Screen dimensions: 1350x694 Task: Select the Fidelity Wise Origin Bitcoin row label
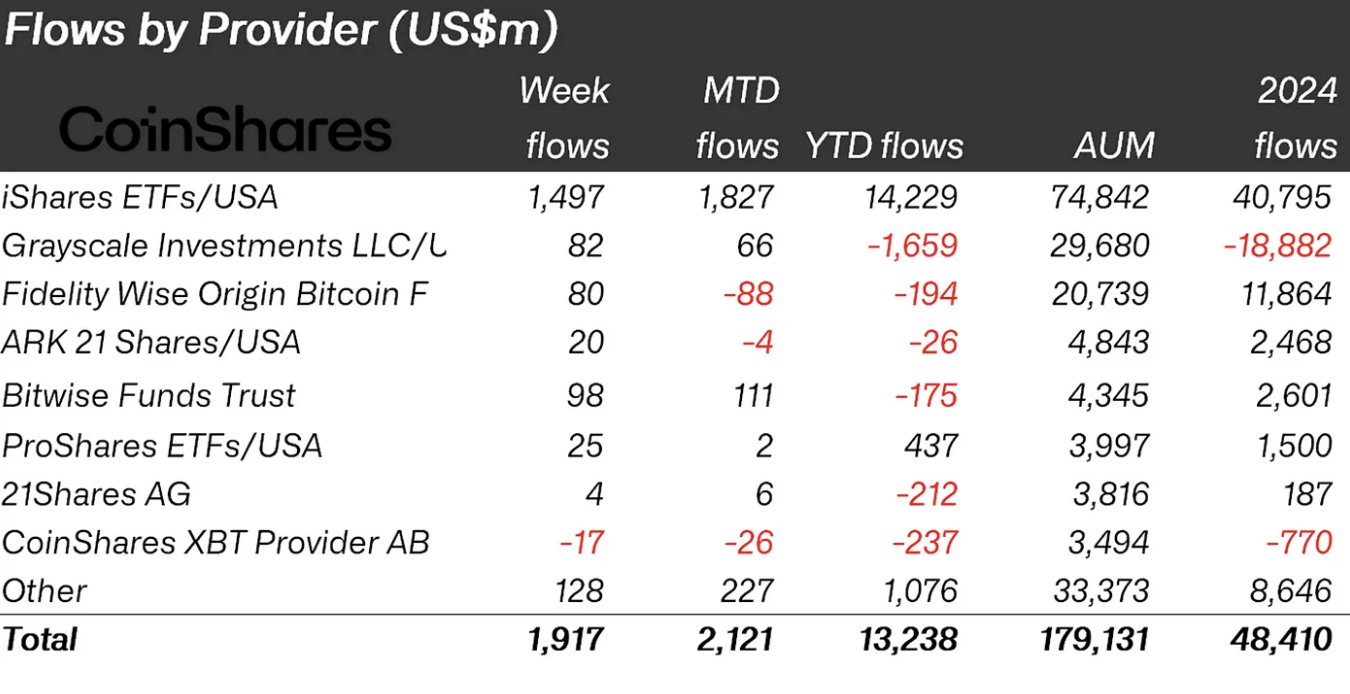tap(215, 294)
